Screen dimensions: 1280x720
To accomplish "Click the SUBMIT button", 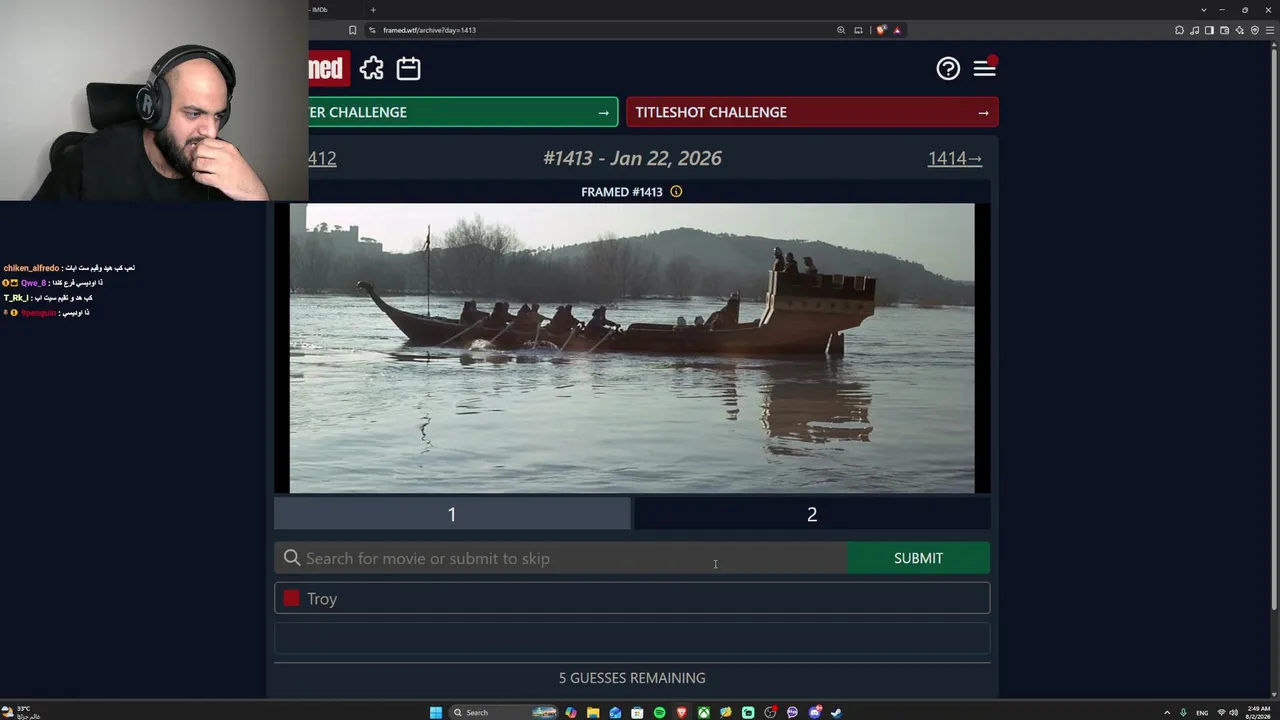I will click(x=918, y=558).
